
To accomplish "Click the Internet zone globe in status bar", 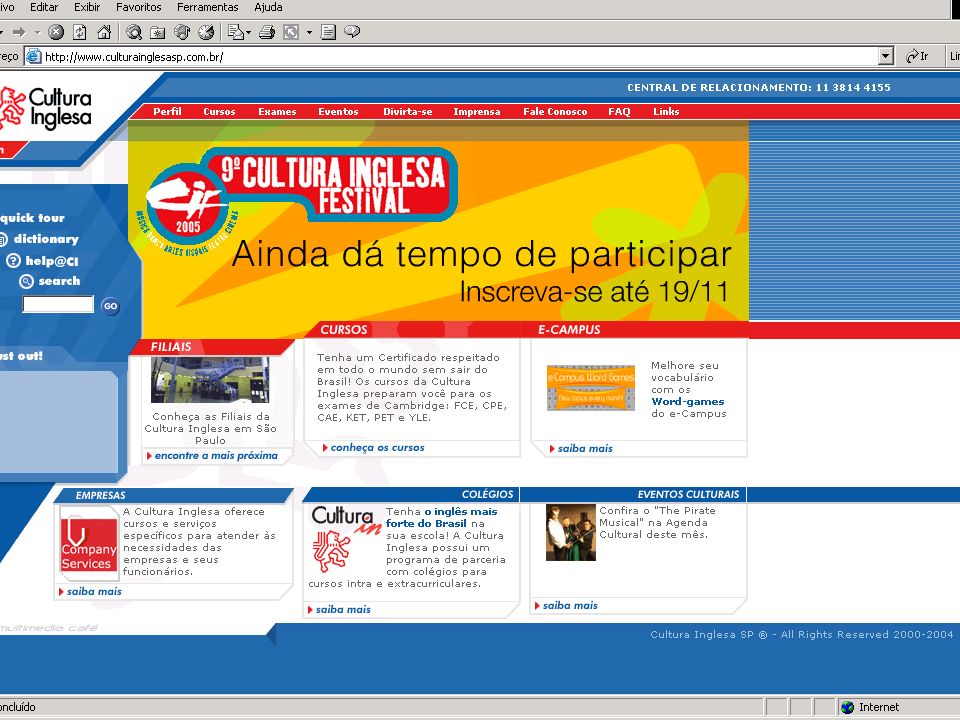I will click(x=847, y=707).
